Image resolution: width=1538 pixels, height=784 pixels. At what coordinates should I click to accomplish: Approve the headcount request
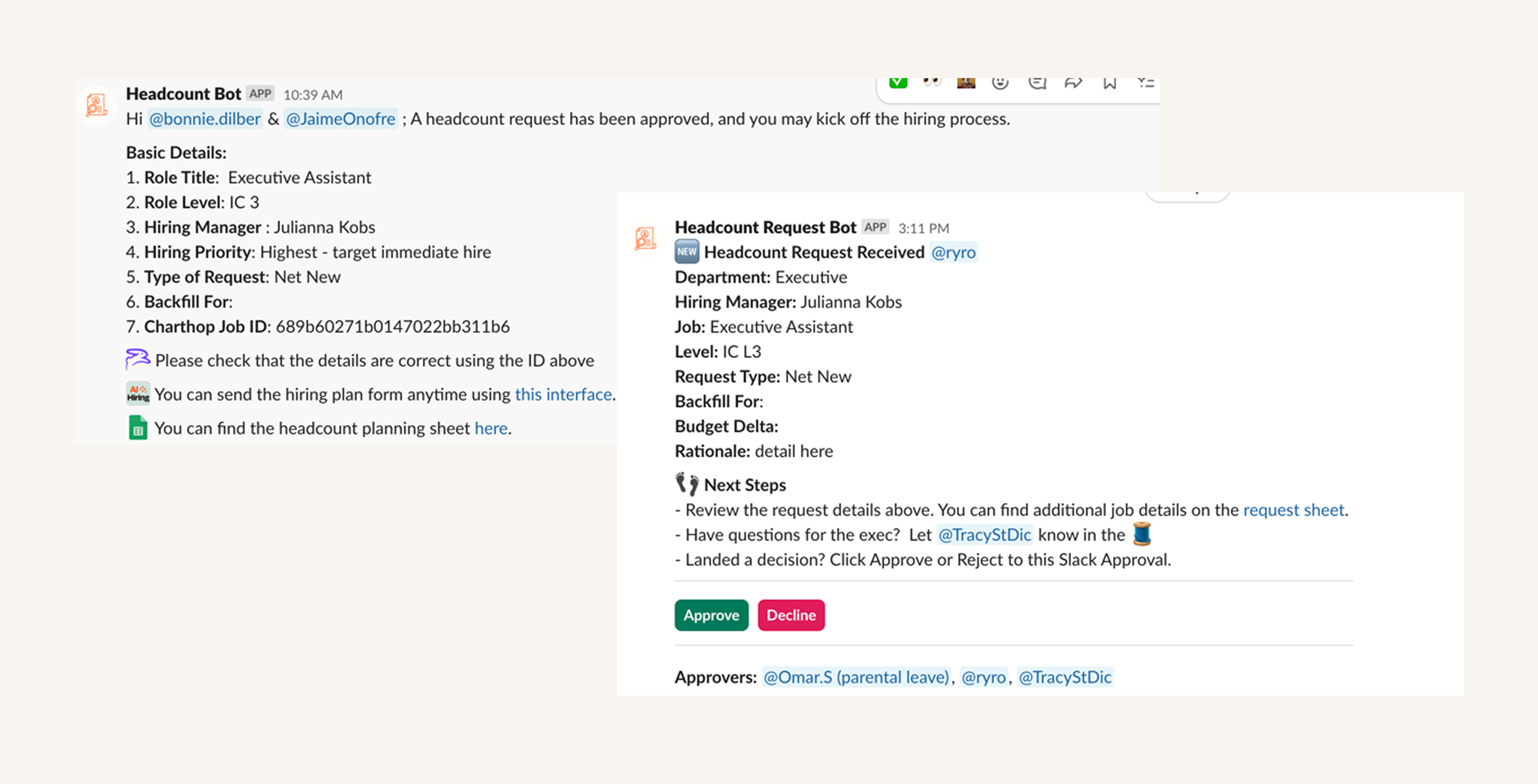pyautogui.click(x=711, y=615)
